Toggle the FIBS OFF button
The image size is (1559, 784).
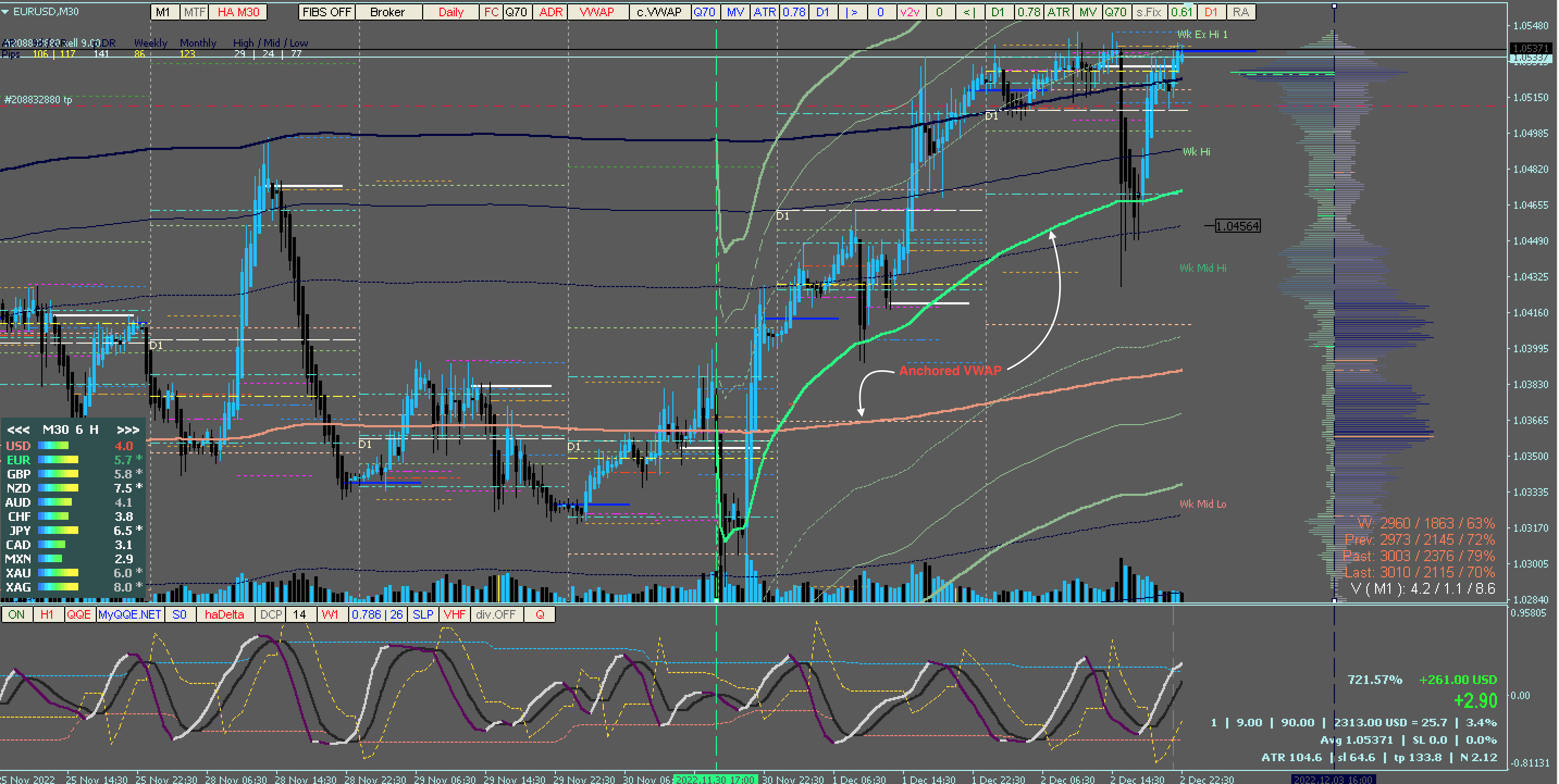pyautogui.click(x=326, y=12)
